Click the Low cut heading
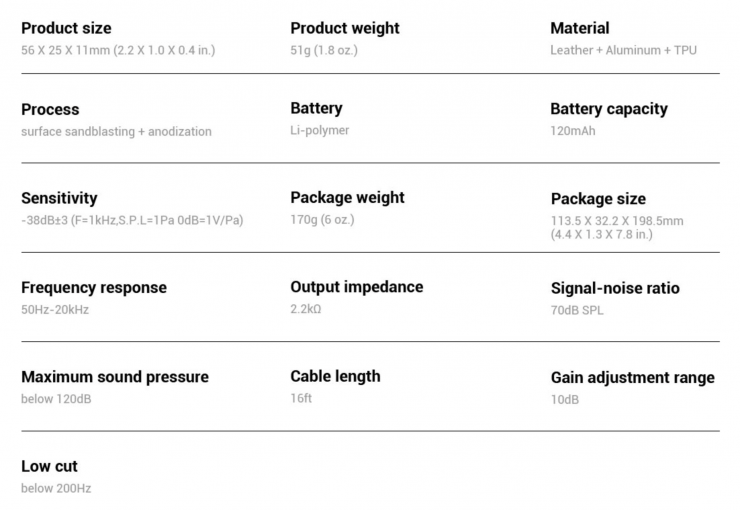The width and height of the screenshot is (740, 510). [x=49, y=466]
